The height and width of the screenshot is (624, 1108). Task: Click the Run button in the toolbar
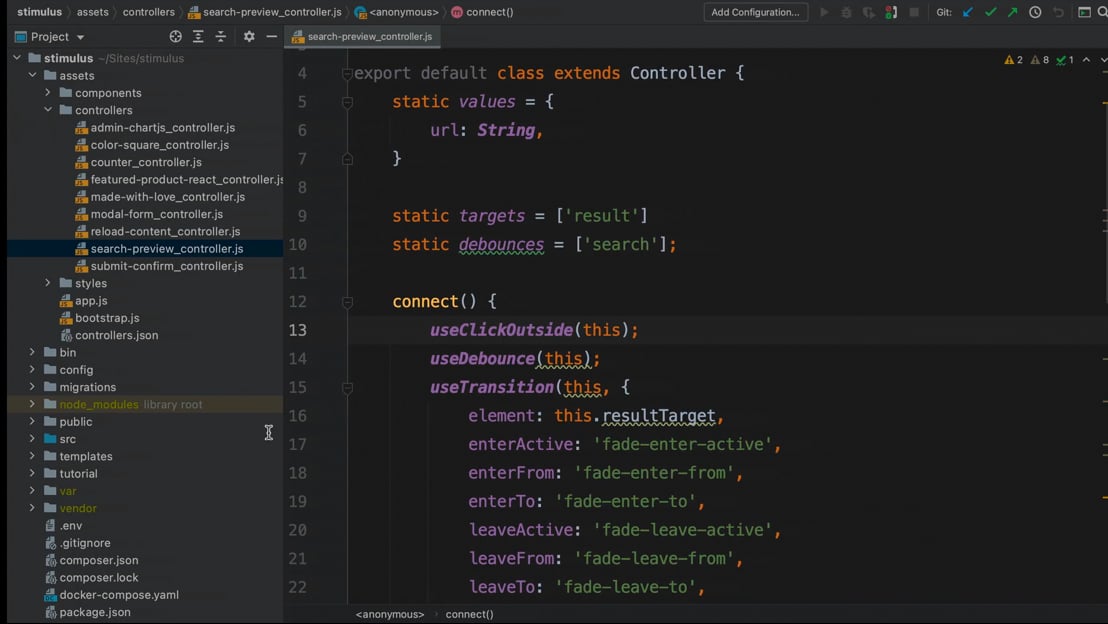pos(824,12)
